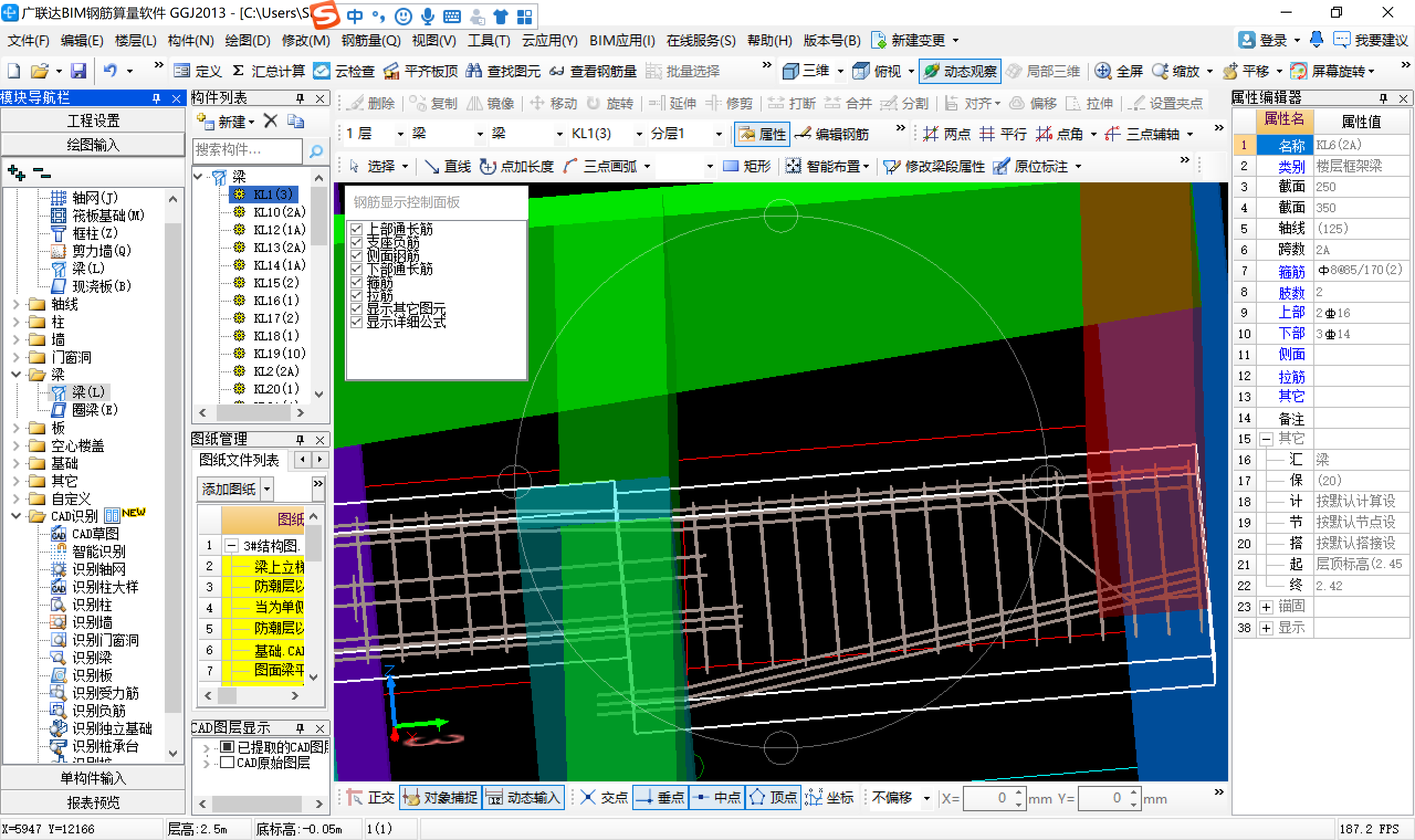1415x840 pixels.
Task: Click the open folder icon
Action: click(x=39, y=71)
